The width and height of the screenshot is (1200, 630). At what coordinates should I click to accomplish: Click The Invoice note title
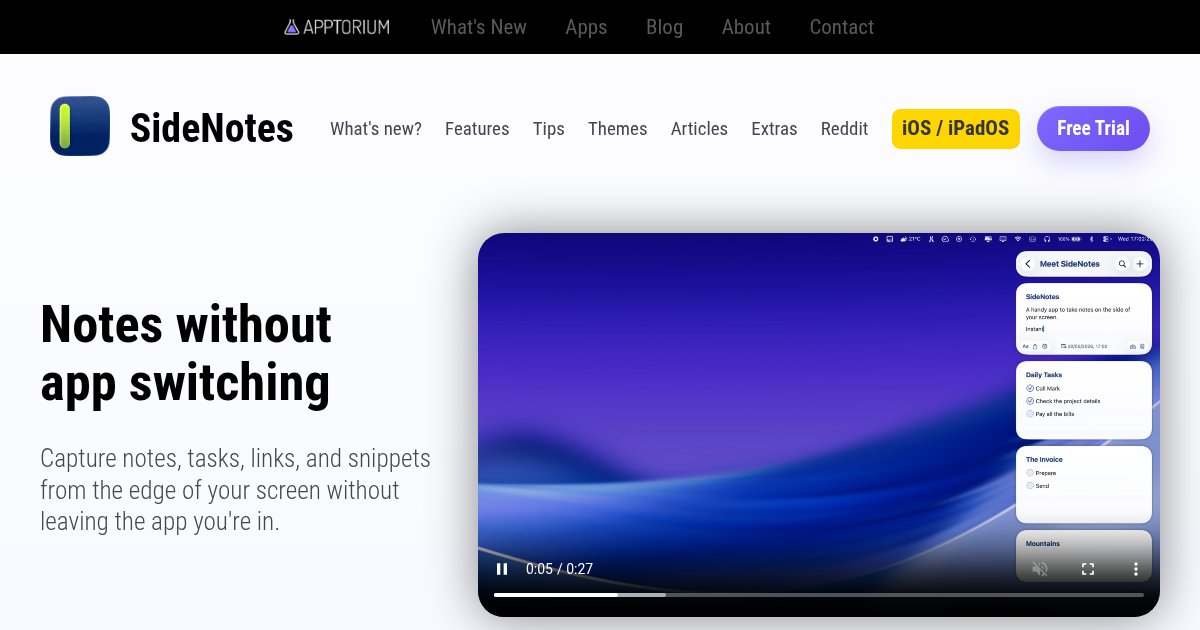[x=1044, y=460]
